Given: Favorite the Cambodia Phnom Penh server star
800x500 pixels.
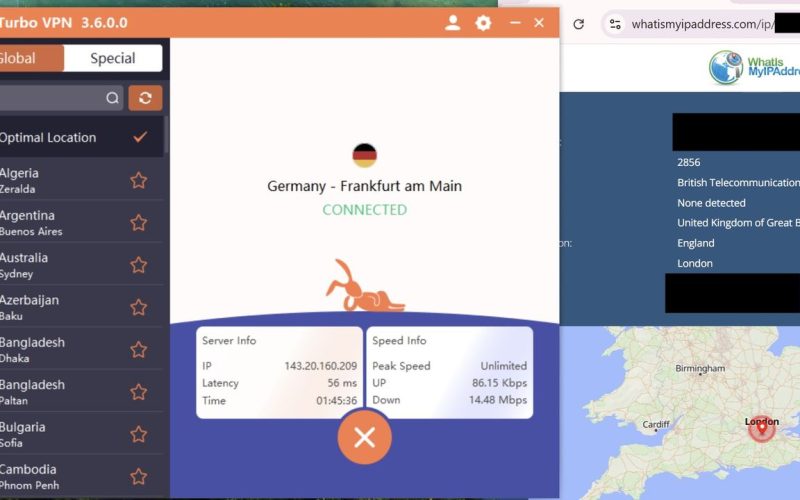Looking at the screenshot, I should (139, 477).
